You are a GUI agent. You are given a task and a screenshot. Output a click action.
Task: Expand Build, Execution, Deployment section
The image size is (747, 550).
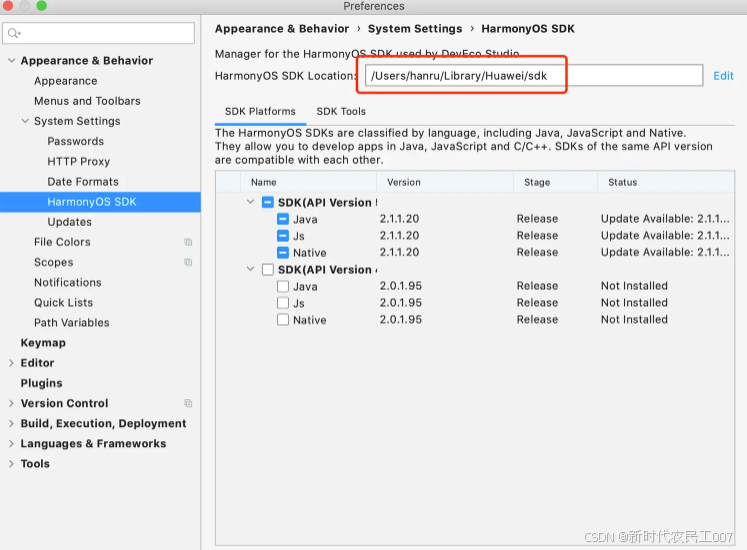tap(11, 423)
